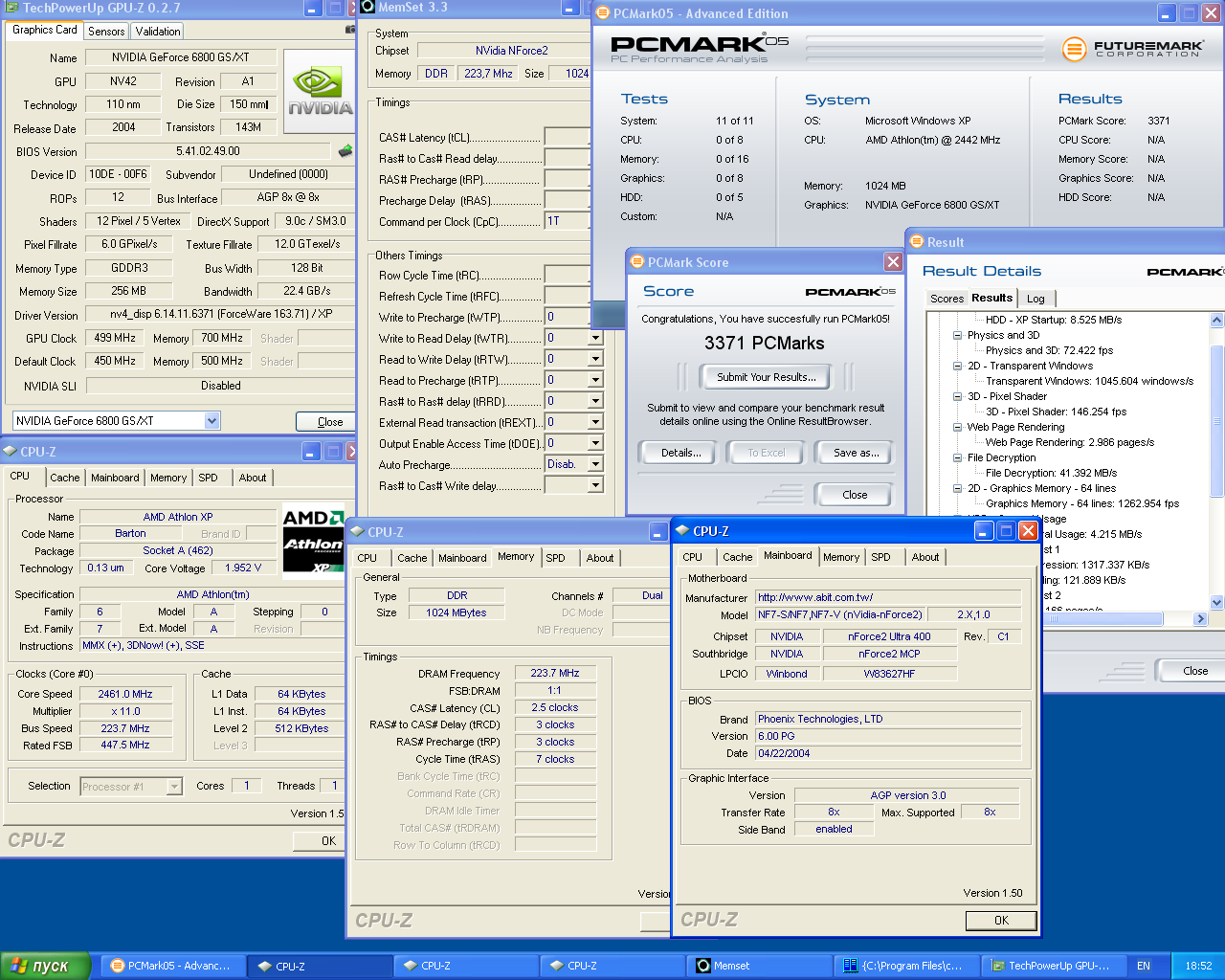Click Transparent Windows: 1045.604 windows/s row
1225x980 pixels.
tap(1089, 381)
